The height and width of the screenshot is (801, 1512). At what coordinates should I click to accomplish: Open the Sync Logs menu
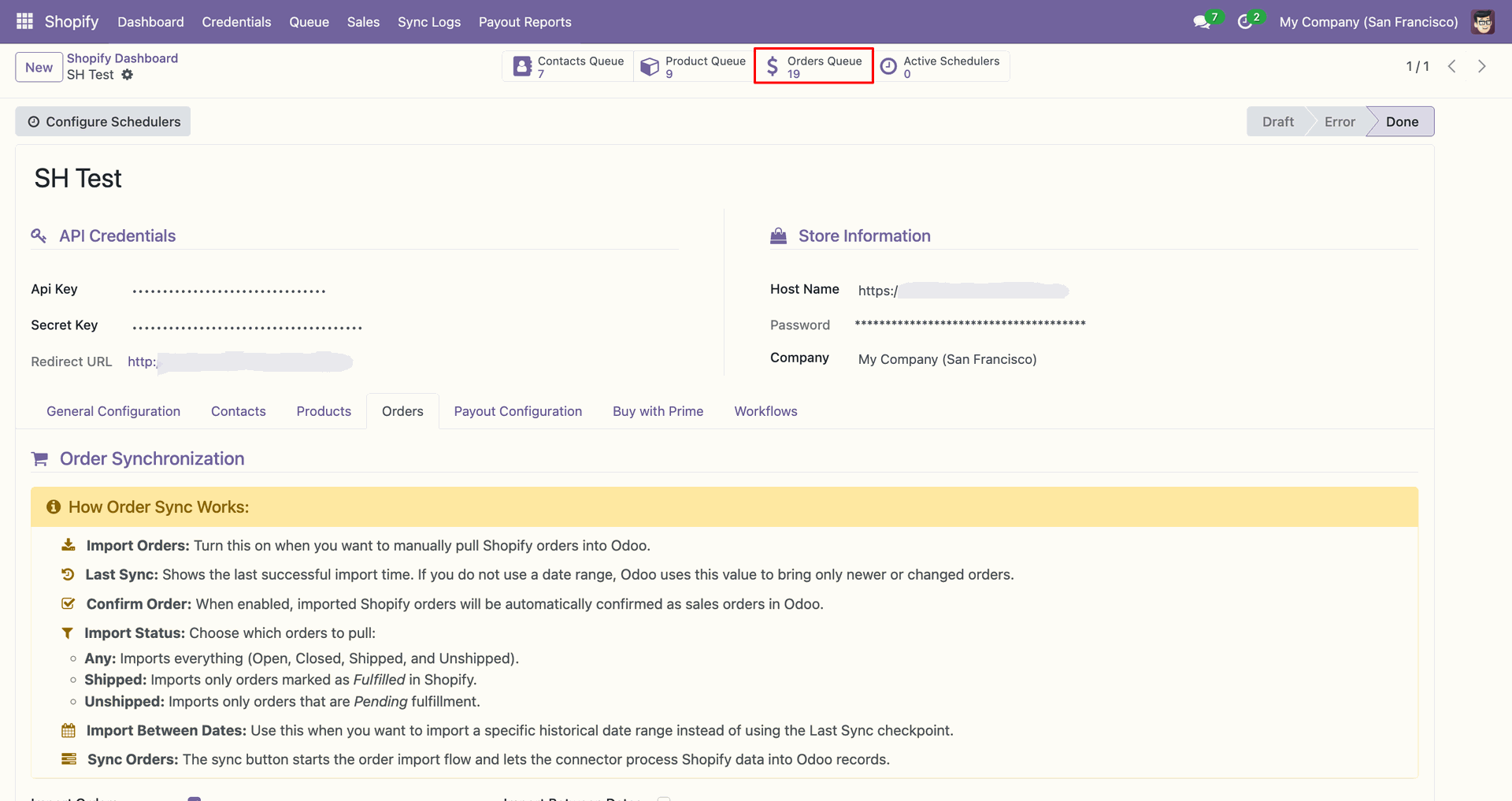429,22
